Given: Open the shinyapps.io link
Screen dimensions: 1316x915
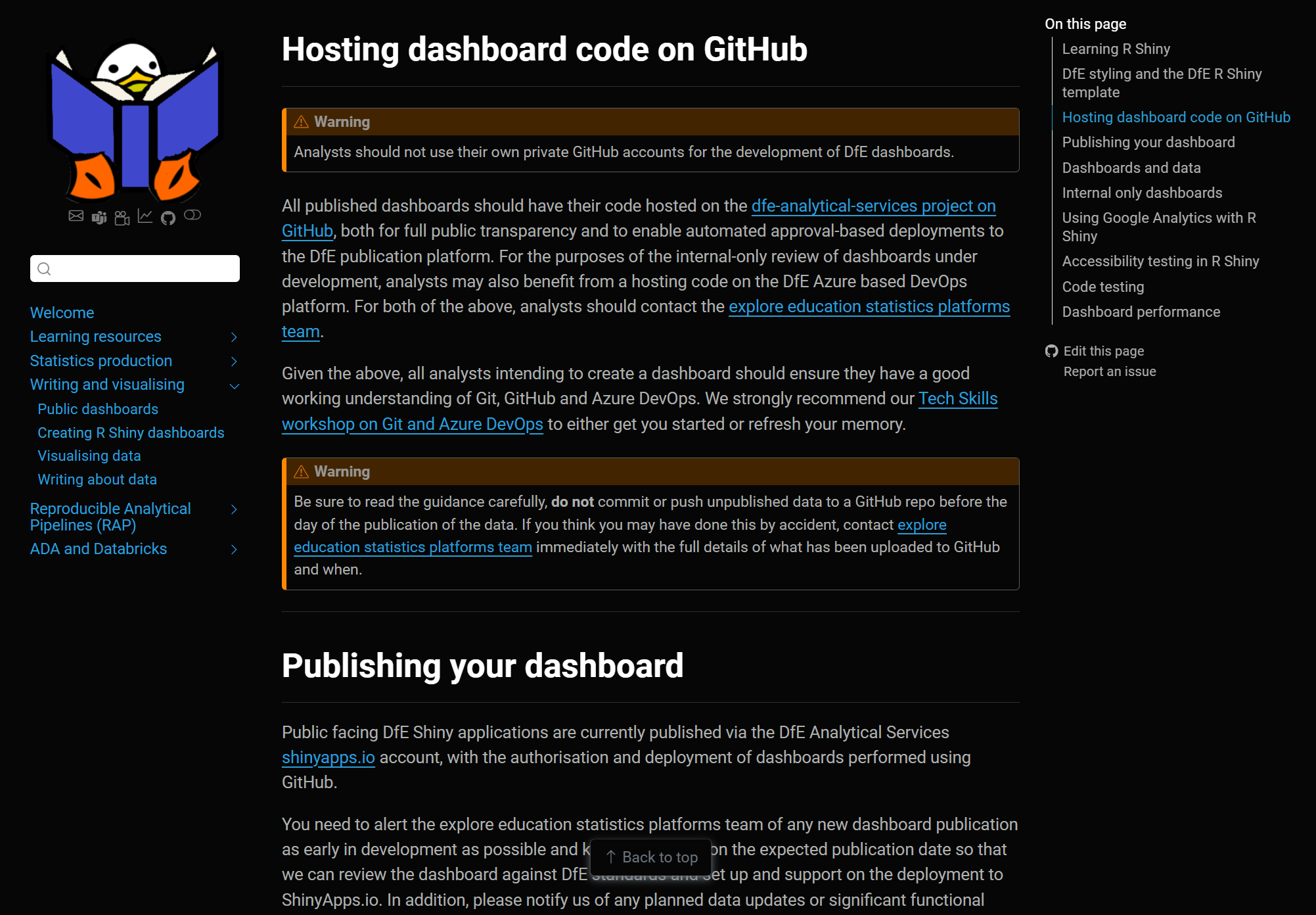Looking at the screenshot, I should pyautogui.click(x=328, y=757).
